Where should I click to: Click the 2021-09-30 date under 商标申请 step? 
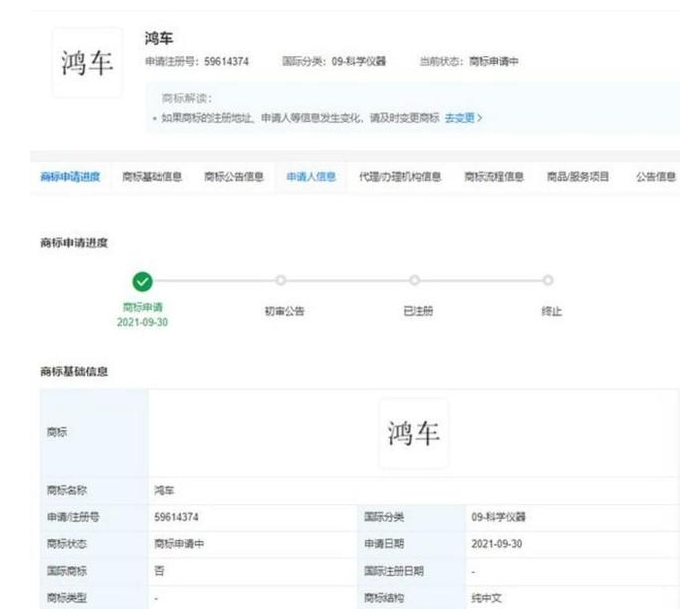click(x=142, y=322)
